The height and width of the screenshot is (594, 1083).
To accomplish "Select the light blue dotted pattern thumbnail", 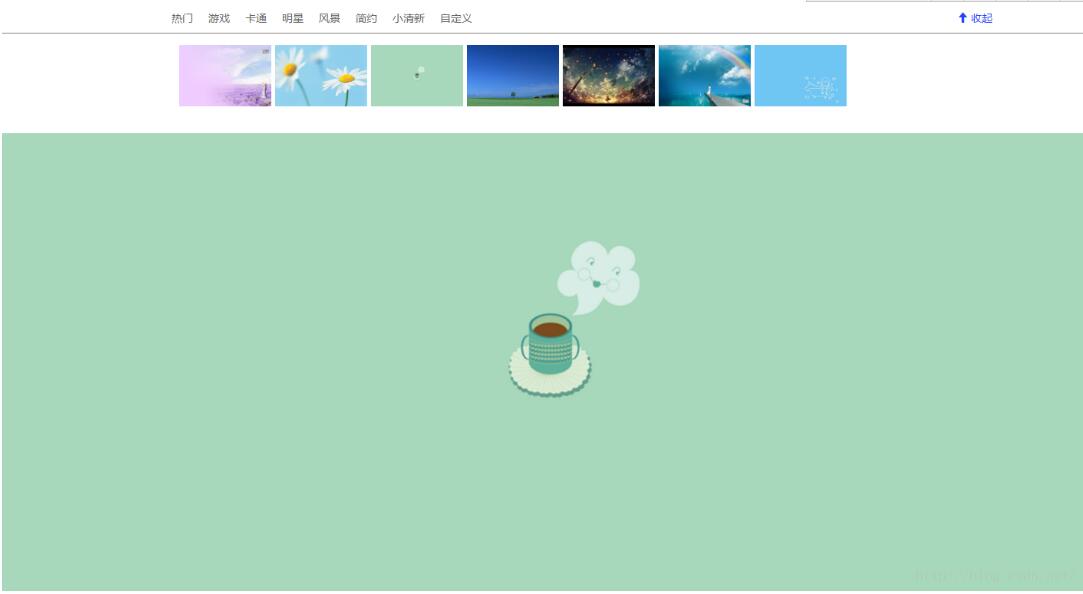I will tap(801, 75).
